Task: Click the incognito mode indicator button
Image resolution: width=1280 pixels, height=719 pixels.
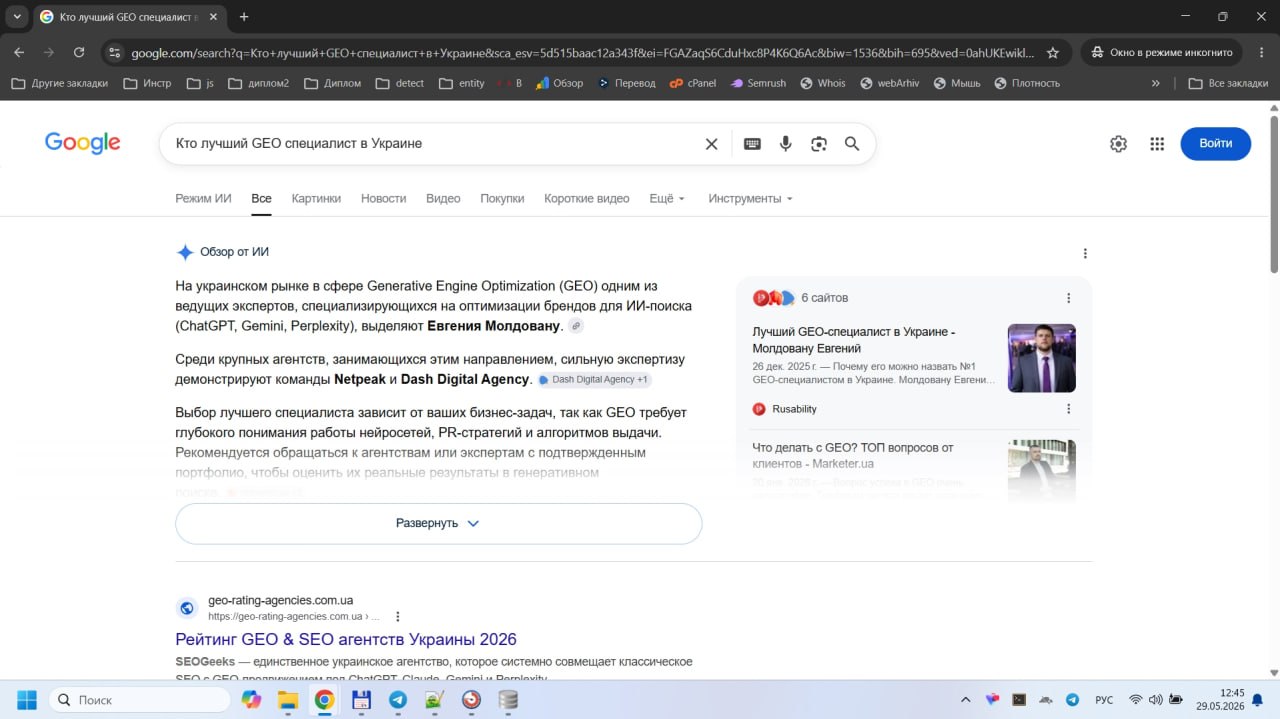Action: (x=1162, y=52)
